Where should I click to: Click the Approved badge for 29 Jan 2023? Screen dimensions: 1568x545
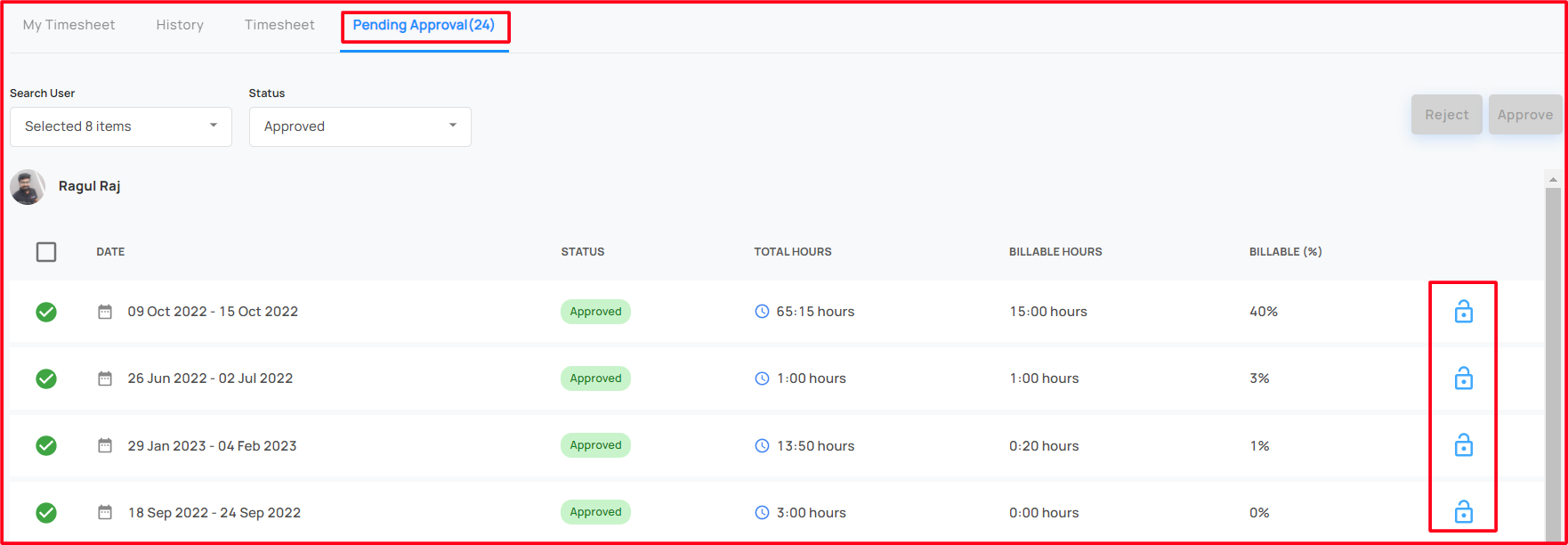click(x=595, y=445)
